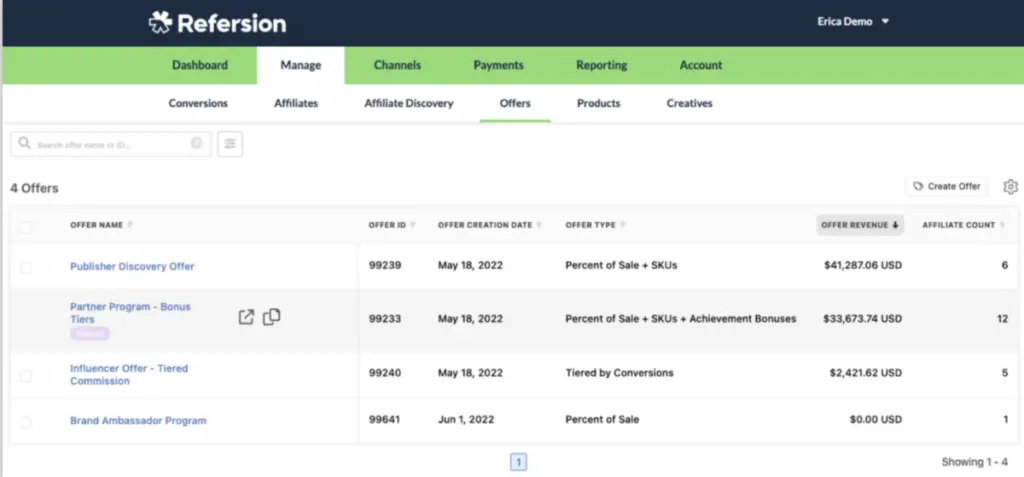The width and height of the screenshot is (1024, 477).
Task: Open the filter options icon beside search
Action: (x=230, y=144)
